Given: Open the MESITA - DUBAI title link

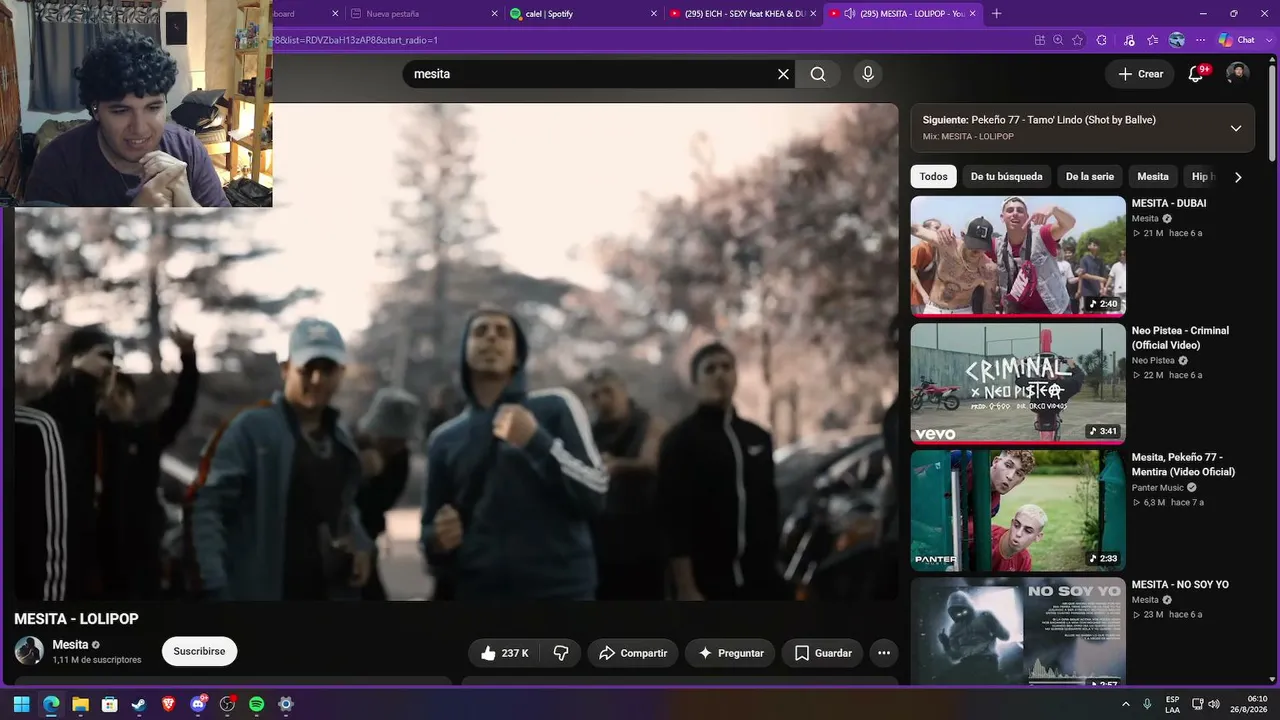Looking at the screenshot, I should coord(1169,203).
